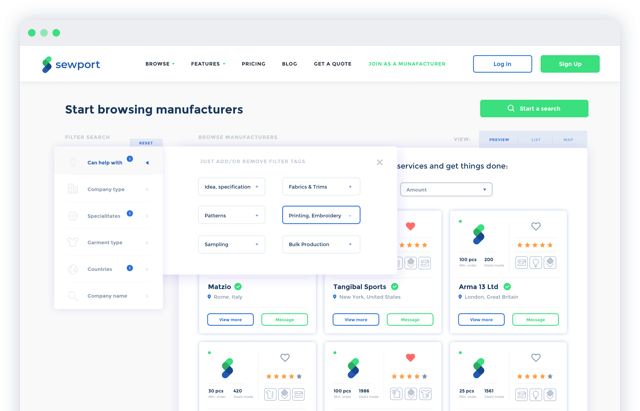Click the Company type building icon
The image size is (640, 411).
[72, 188]
